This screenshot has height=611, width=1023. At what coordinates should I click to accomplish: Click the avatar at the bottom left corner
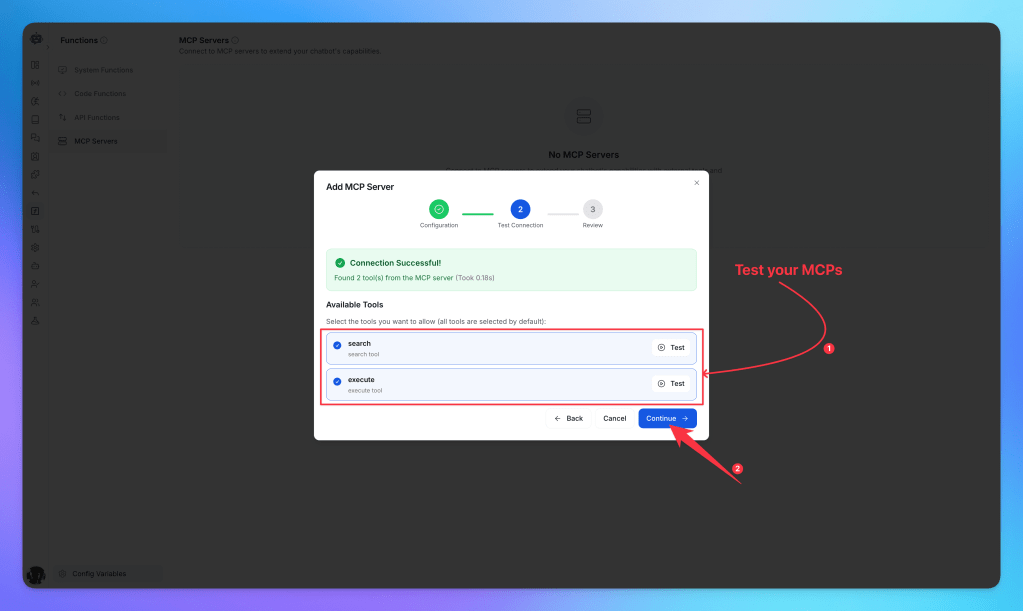(35, 573)
